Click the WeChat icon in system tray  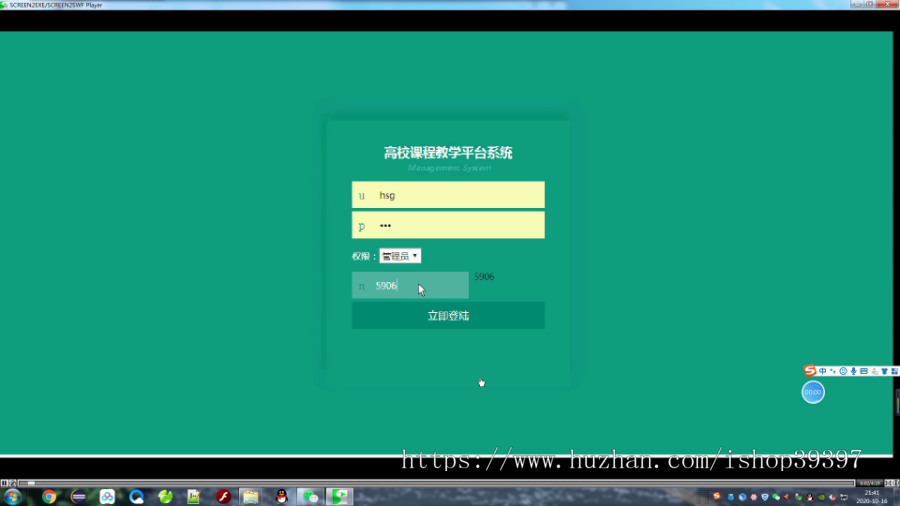tap(776, 497)
